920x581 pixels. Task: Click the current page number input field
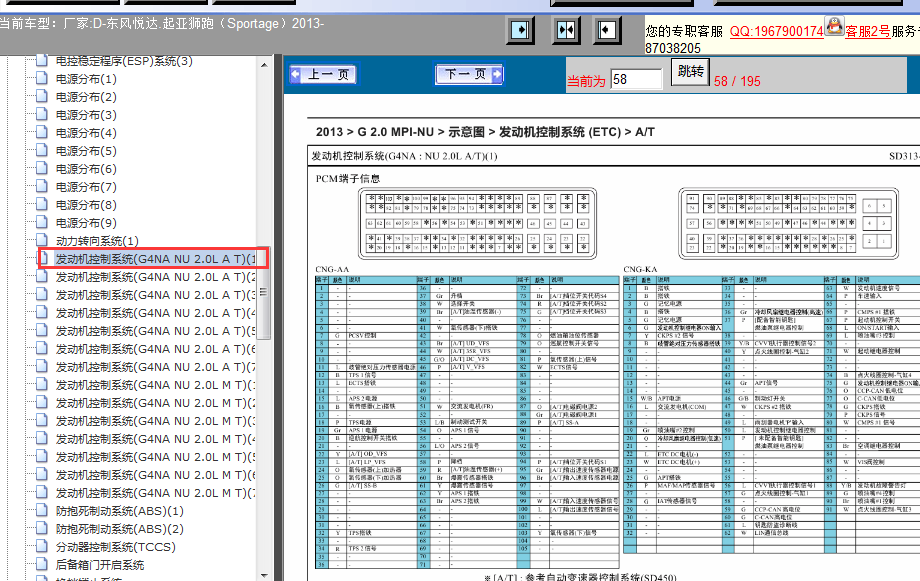click(636, 79)
